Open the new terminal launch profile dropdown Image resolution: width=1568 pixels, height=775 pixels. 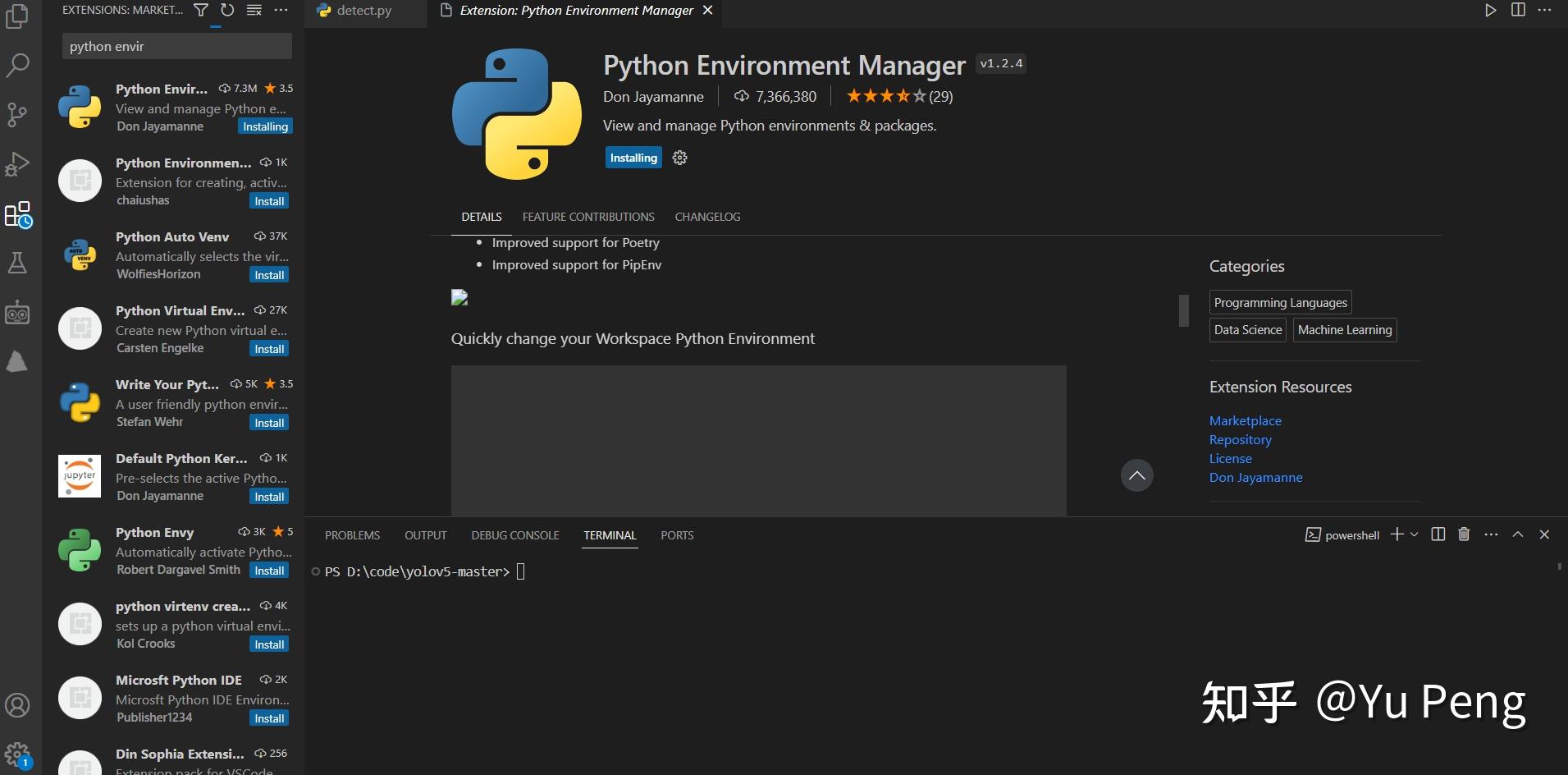click(1414, 534)
